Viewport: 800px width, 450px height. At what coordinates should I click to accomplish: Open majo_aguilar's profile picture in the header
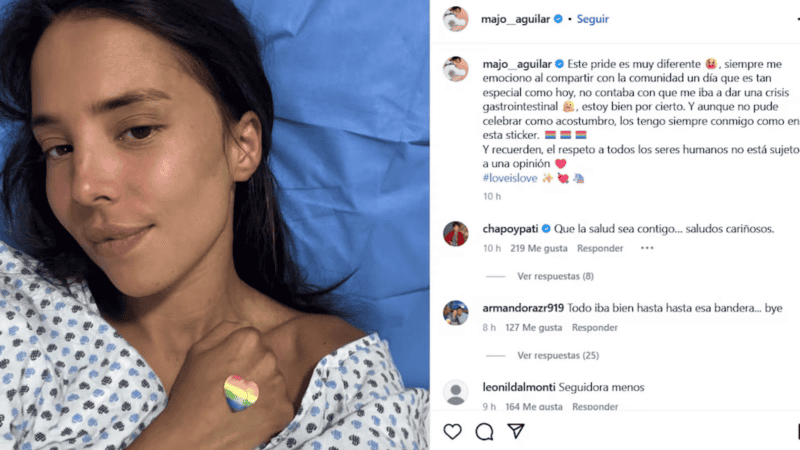click(455, 19)
